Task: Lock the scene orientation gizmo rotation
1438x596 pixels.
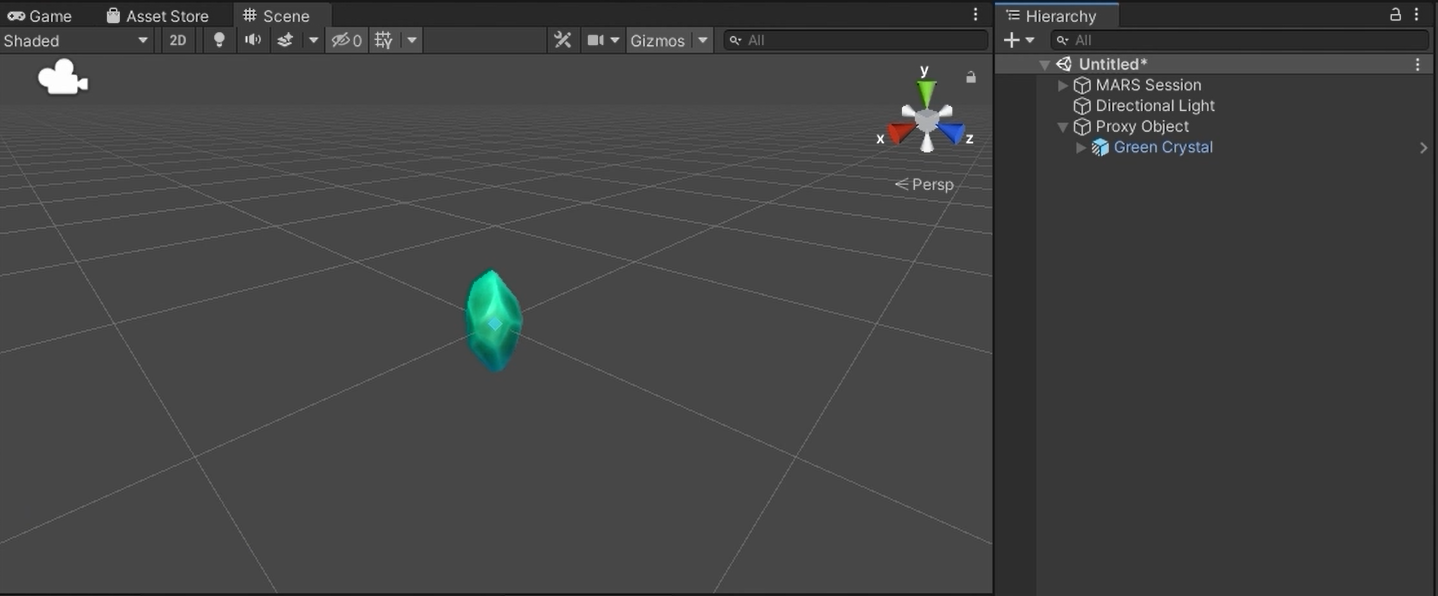Action: 970,77
